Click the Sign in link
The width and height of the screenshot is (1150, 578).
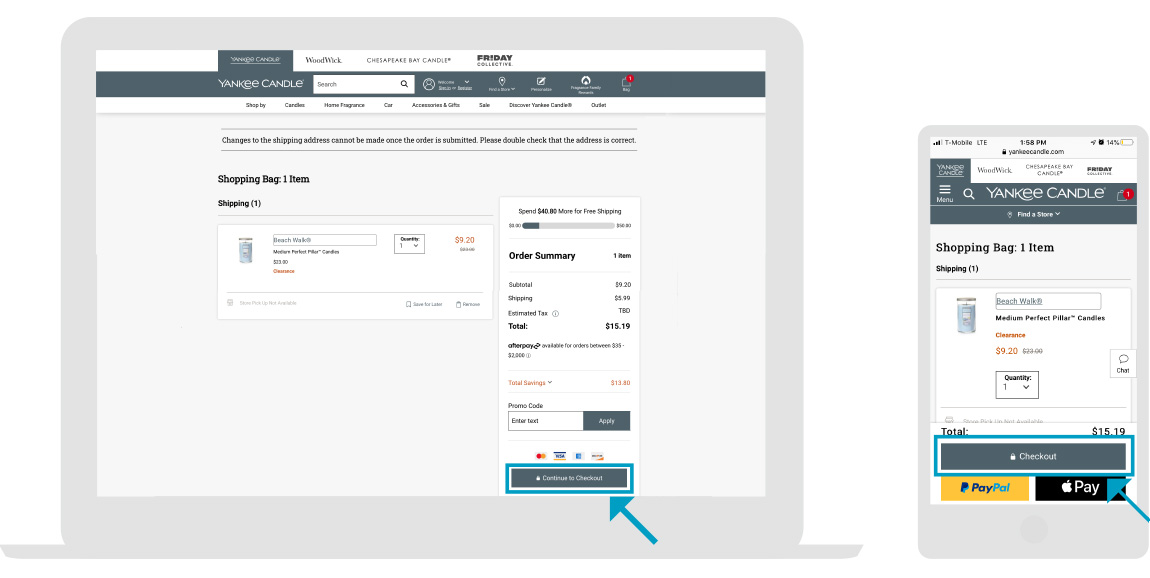(x=444, y=88)
